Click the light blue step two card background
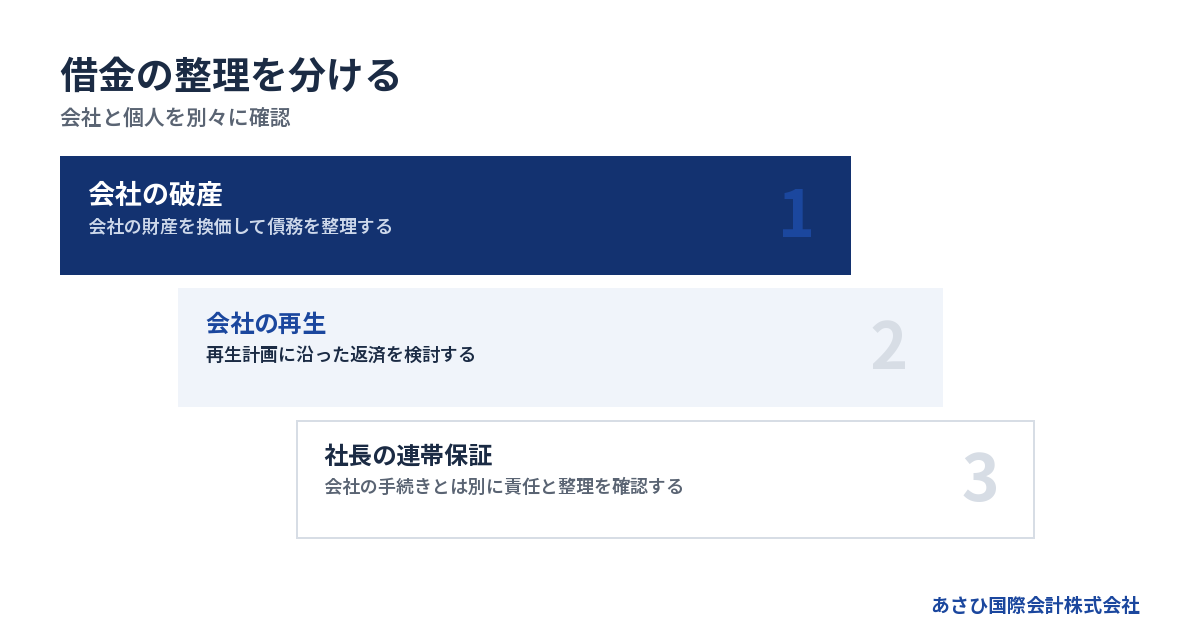1200x630 pixels. coord(560,347)
